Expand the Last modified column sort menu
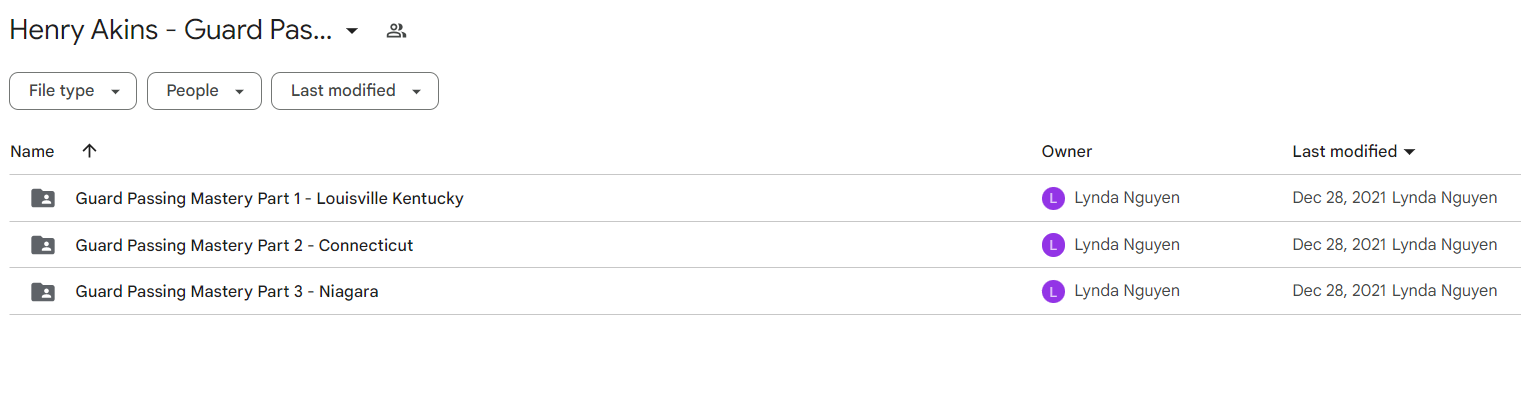This screenshot has width=1521, height=409. (1410, 152)
